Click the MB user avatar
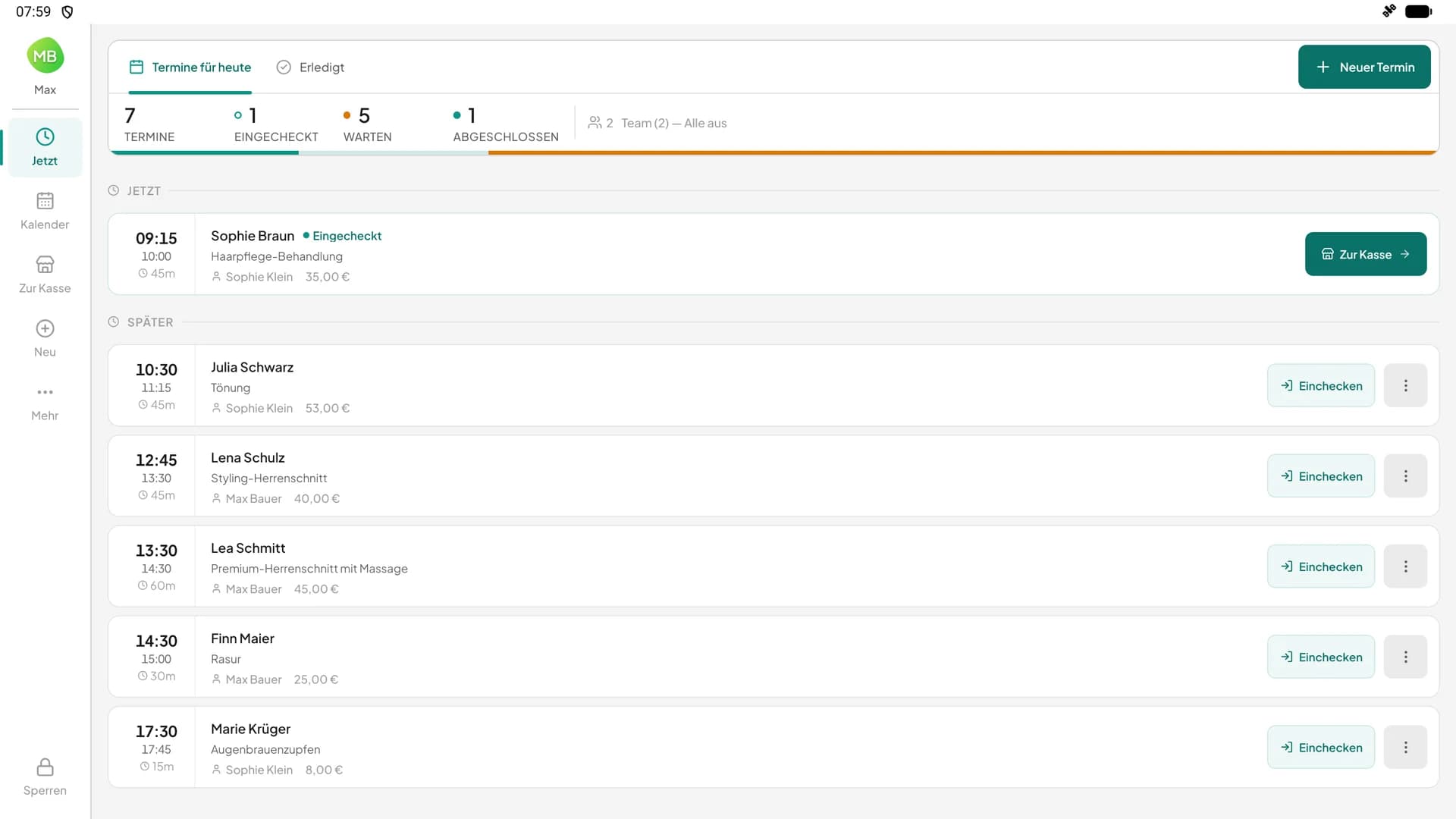1456x819 pixels. [45, 55]
